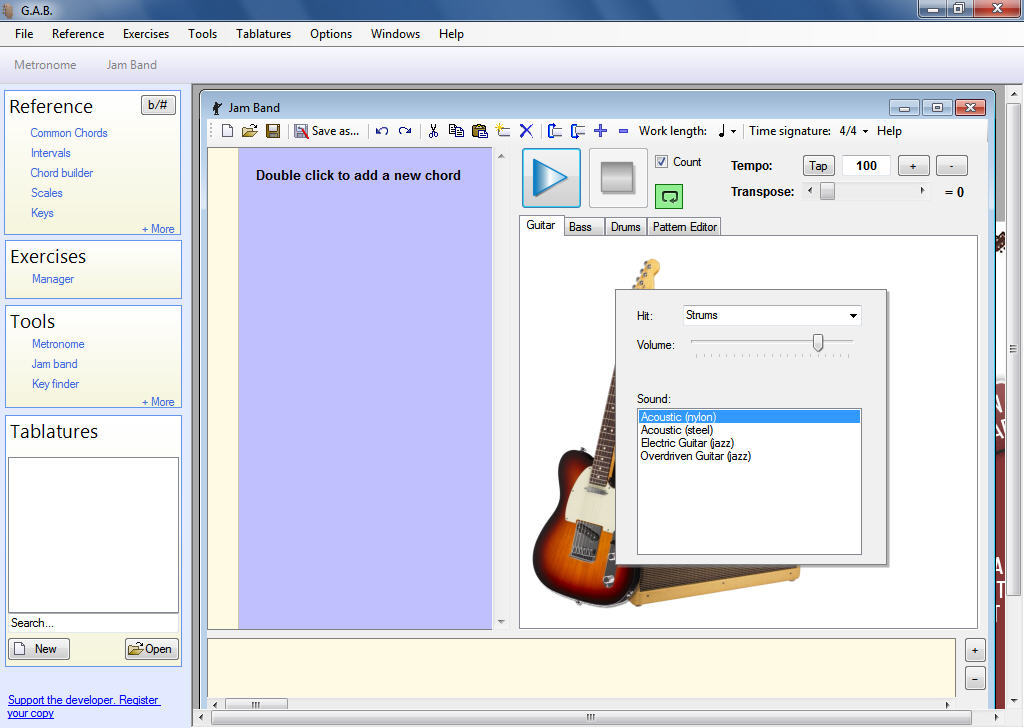The width and height of the screenshot is (1024, 728).
Task: Click the Paste toolbar icon
Action: tap(480, 131)
